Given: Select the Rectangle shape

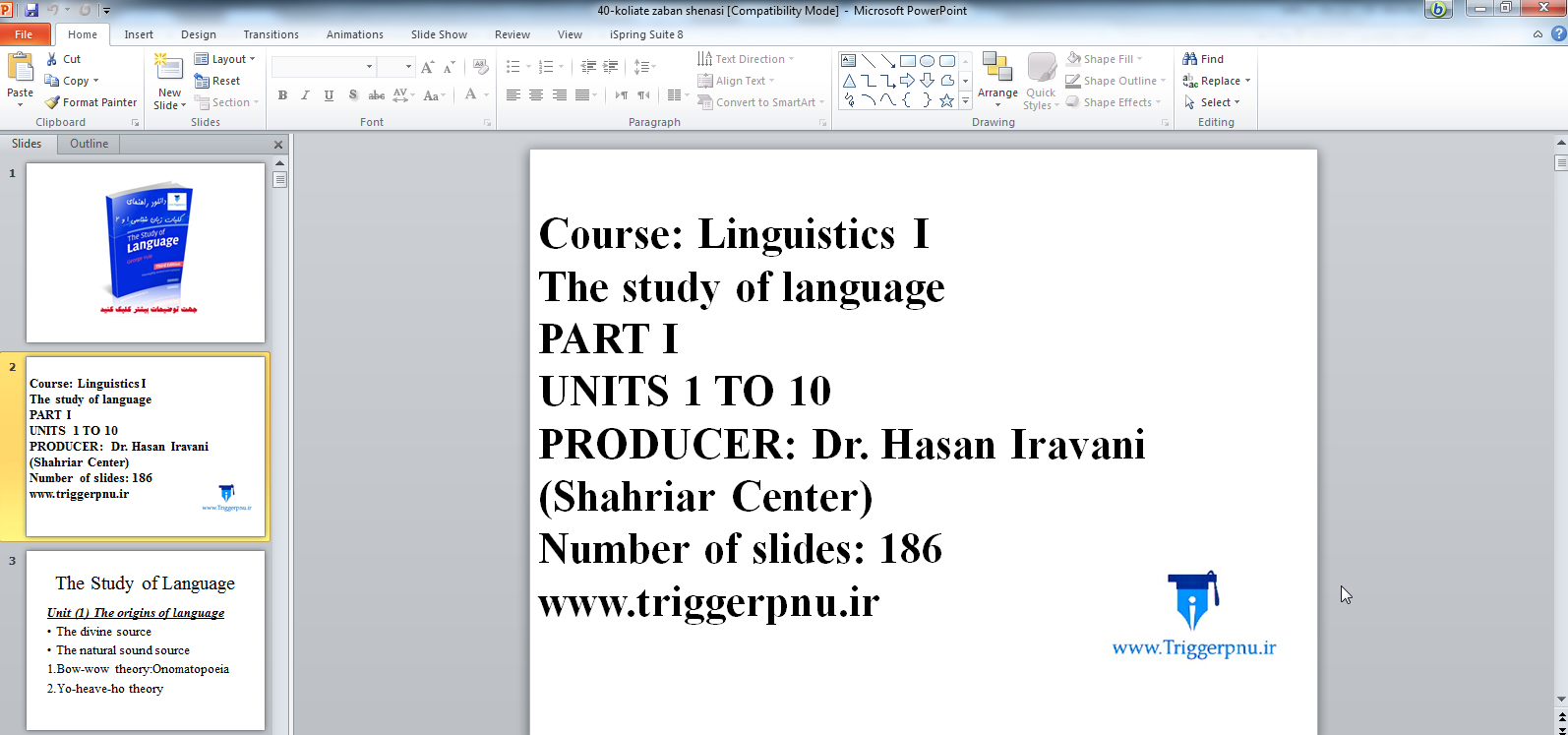Looking at the screenshot, I should 908,60.
